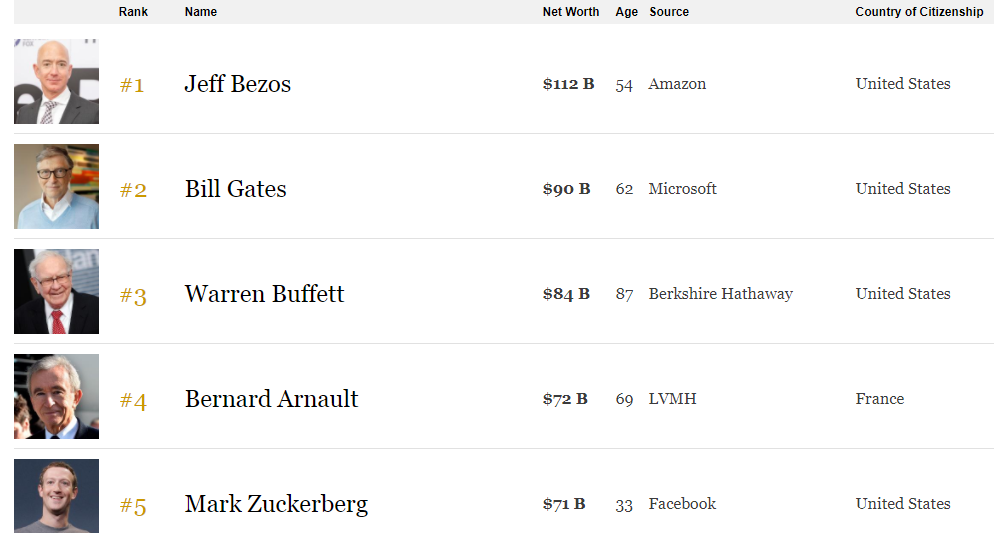Click the third-ranked person's name
The width and height of the screenshot is (1000, 533).
(264, 294)
